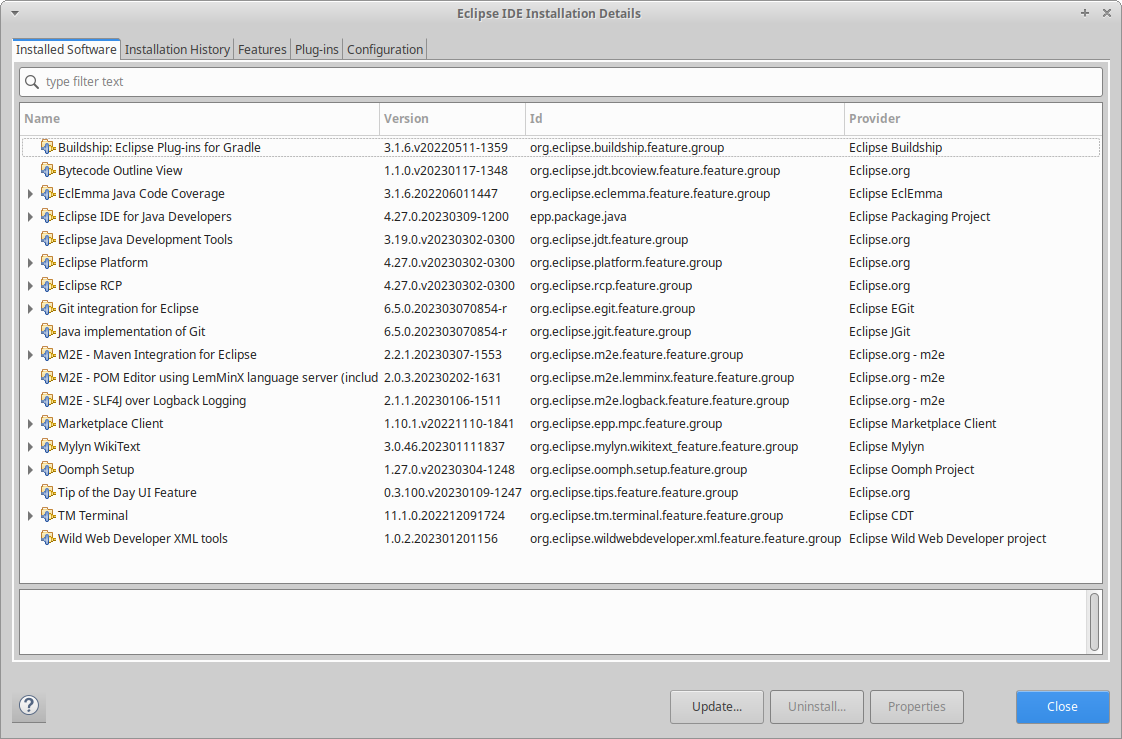Select Eclipse Wild Web Developer project provider

(x=947, y=538)
